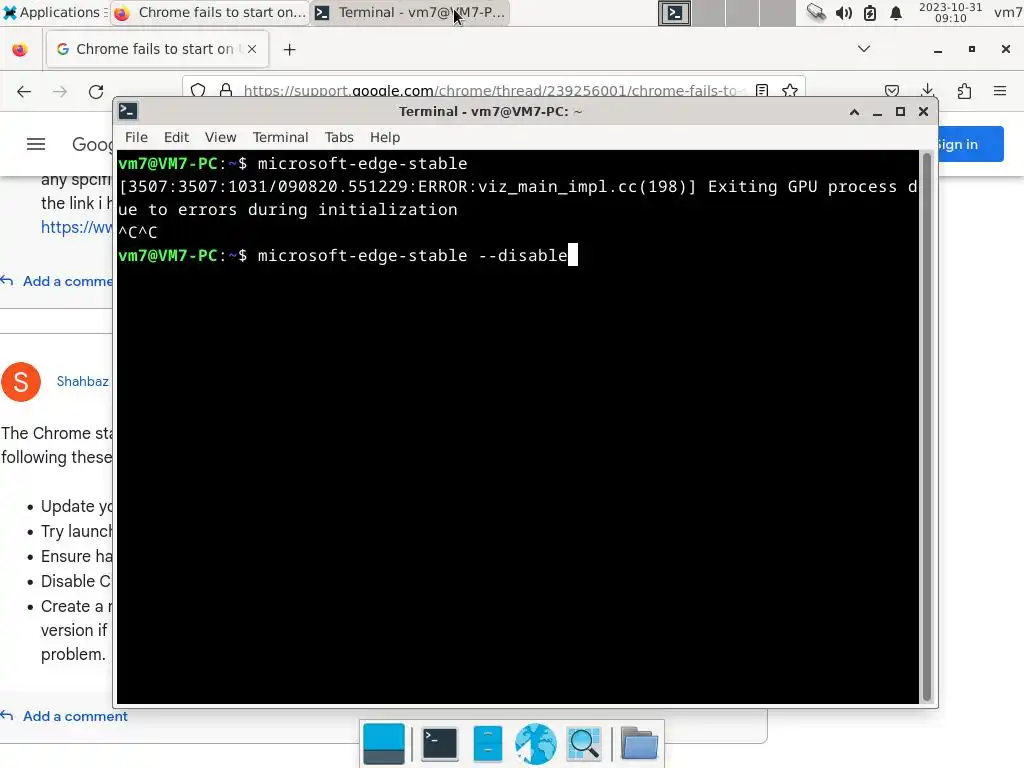Open Google support page hamburger menu

[x=36, y=144]
